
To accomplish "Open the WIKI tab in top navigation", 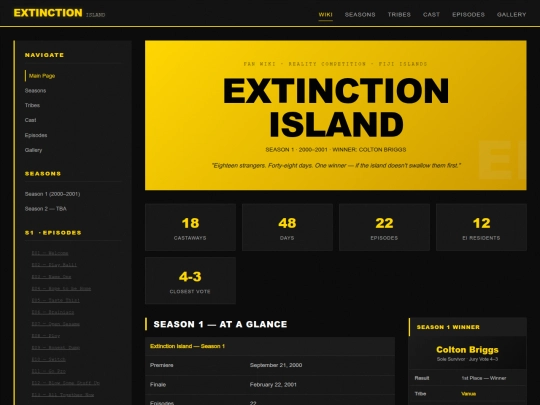I will 325,14.
